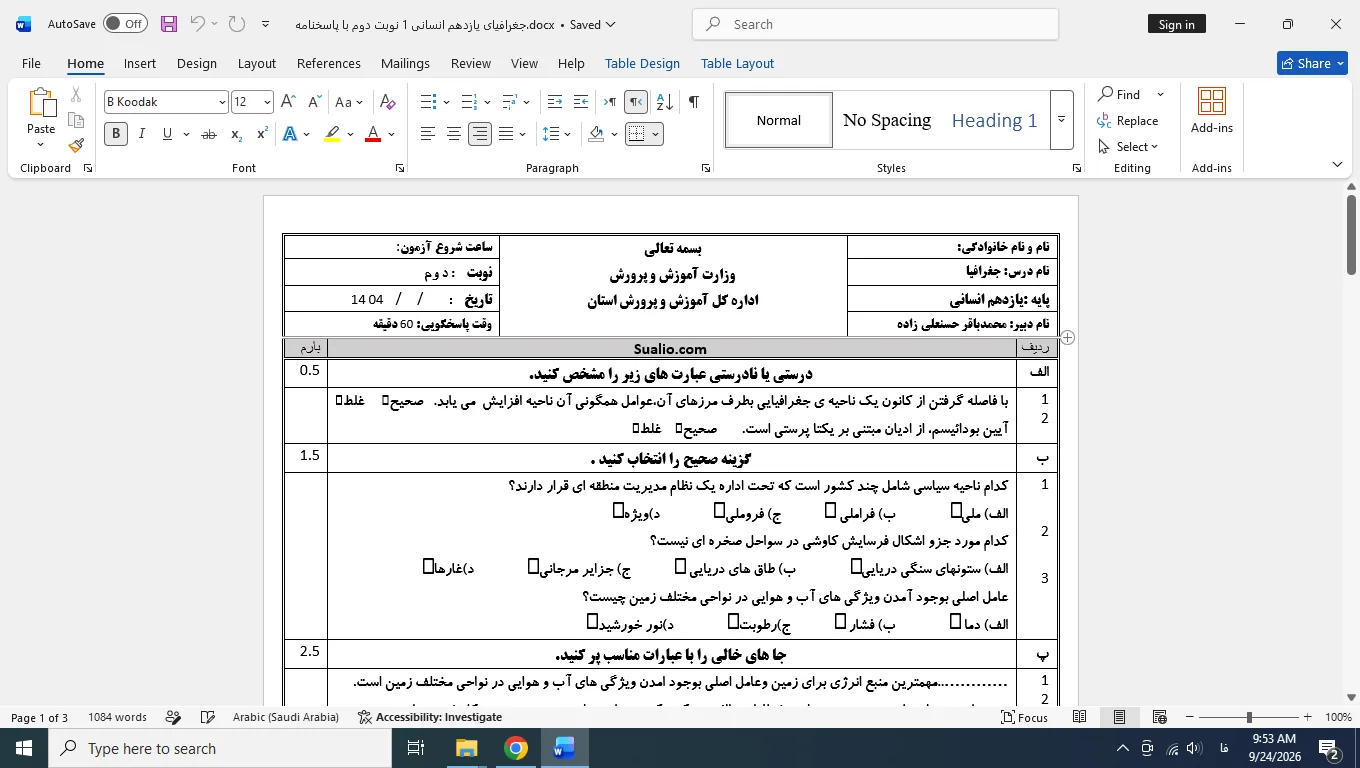The image size is (1360, 768).
Task: Toggle Underline formatting
Action: [x=167, y=134]
